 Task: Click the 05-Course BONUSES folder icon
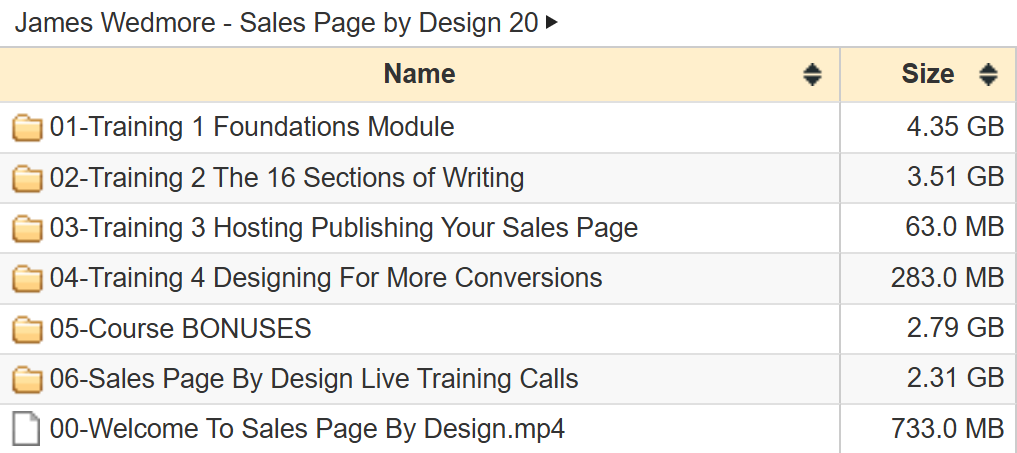(27, 328)
